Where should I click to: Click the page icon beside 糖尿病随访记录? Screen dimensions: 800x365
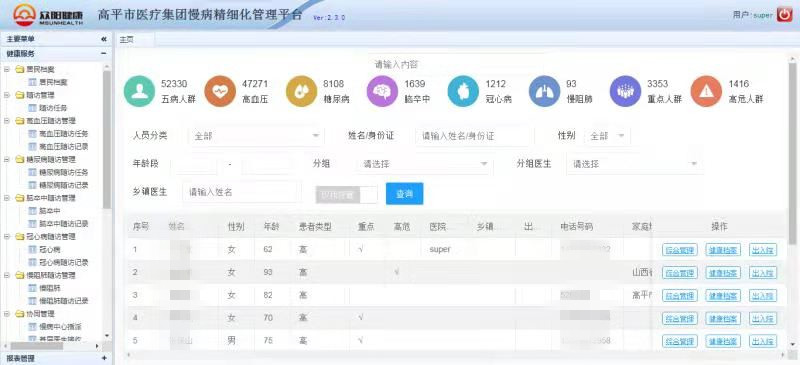[33, 185]
